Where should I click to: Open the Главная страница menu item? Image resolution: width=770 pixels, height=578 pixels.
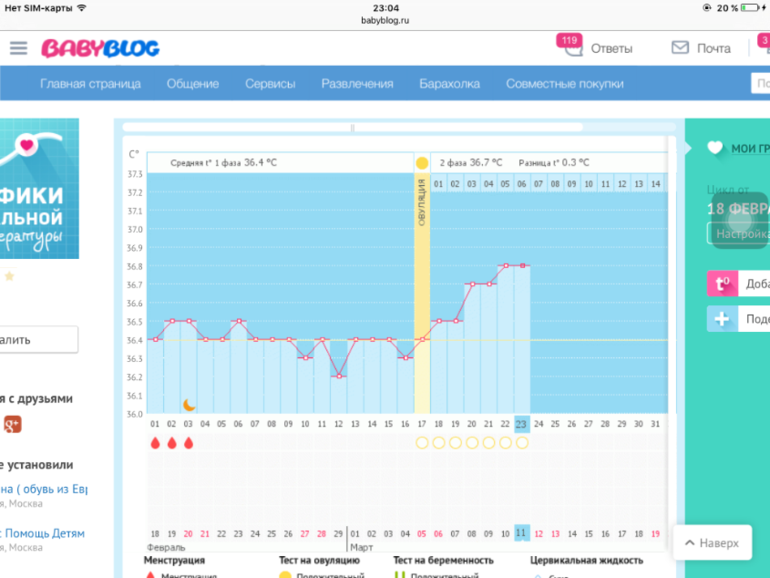(x=90, y=84)
